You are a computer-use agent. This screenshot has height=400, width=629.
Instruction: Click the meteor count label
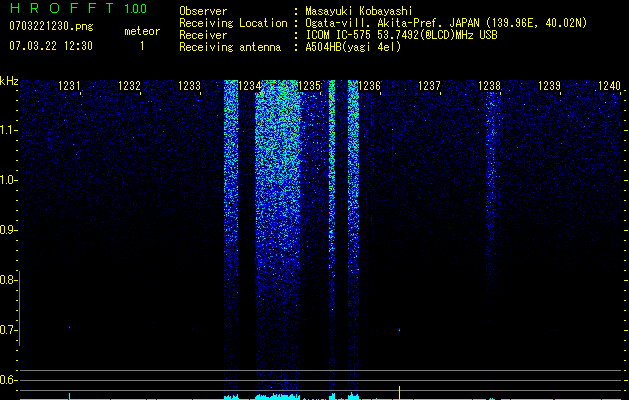(142, 31)
